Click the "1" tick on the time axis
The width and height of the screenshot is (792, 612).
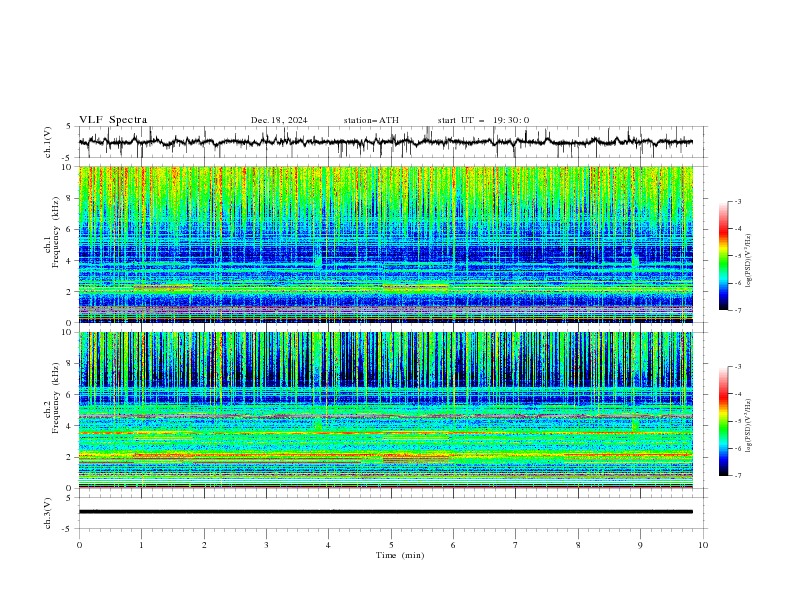click(x=141, y=545)
